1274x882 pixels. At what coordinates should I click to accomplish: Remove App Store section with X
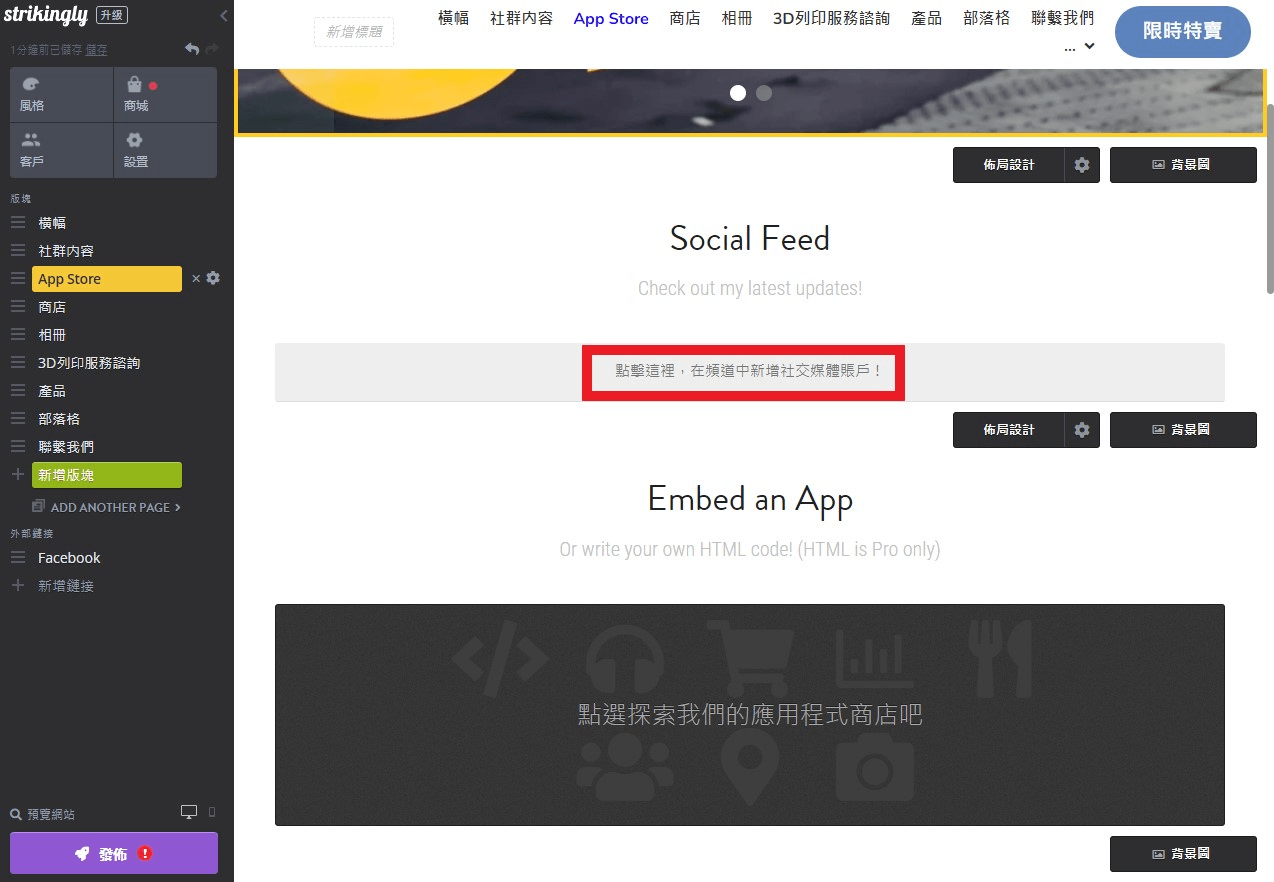pyautogui.click(x=196, y=279)
